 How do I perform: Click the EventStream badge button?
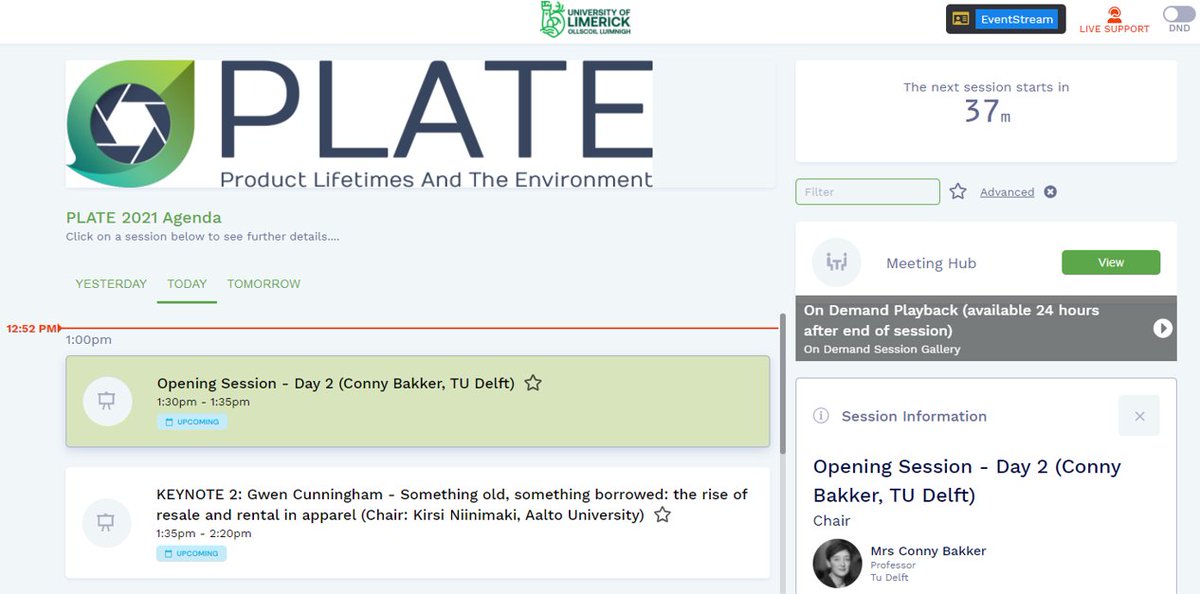(x=1006, y=19)
